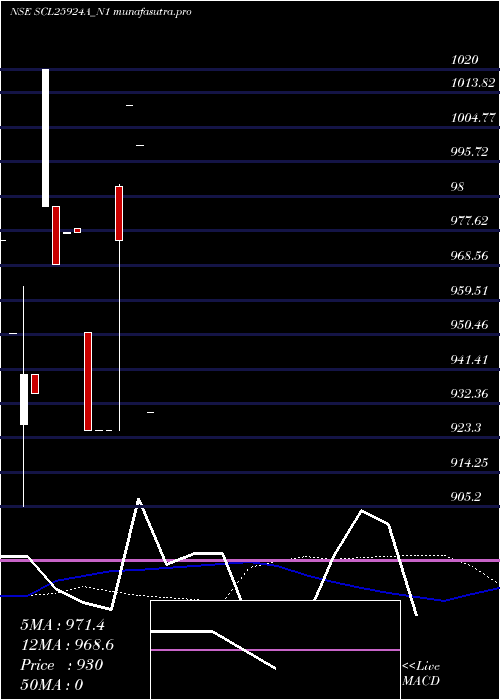Image resolution: width=500 pixels, height=700 pixels.
Task: Select the 932.36 price level label
Action: point(469,394)
